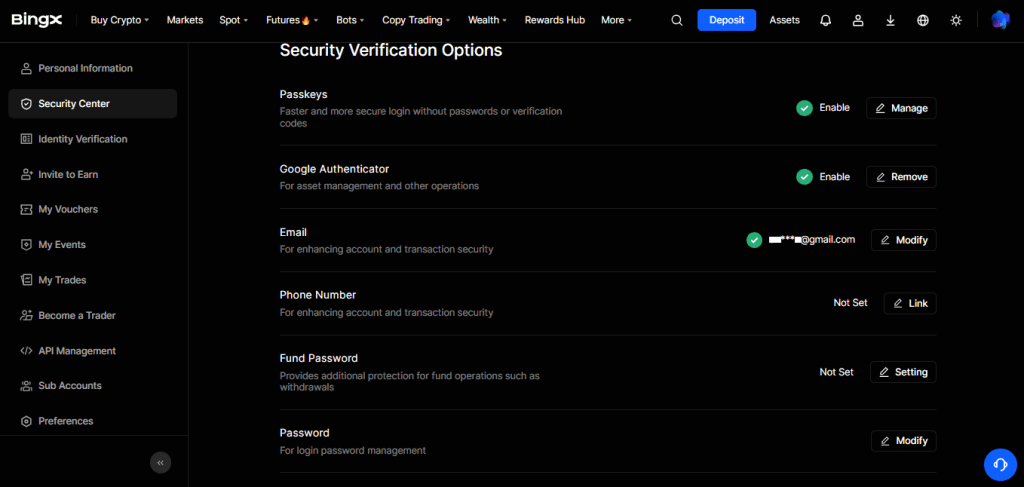Image resolution: width=1024 pixels, height=487 pixels.
Task: Click the download app icon
Action: (x=890, y=20)
